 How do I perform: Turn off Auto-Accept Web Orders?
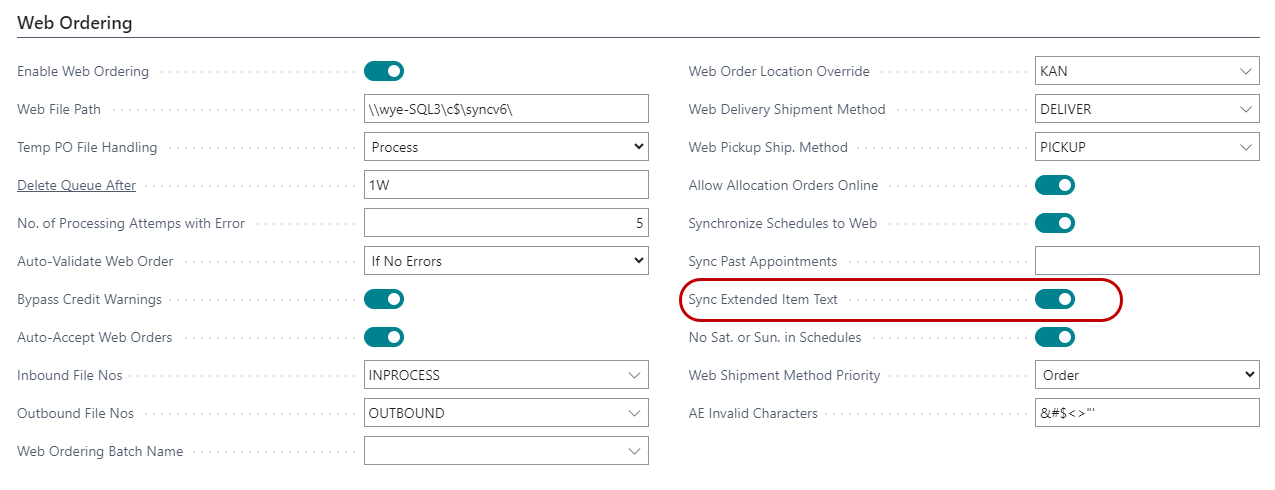pyautogui.click(x=384, y=337)
